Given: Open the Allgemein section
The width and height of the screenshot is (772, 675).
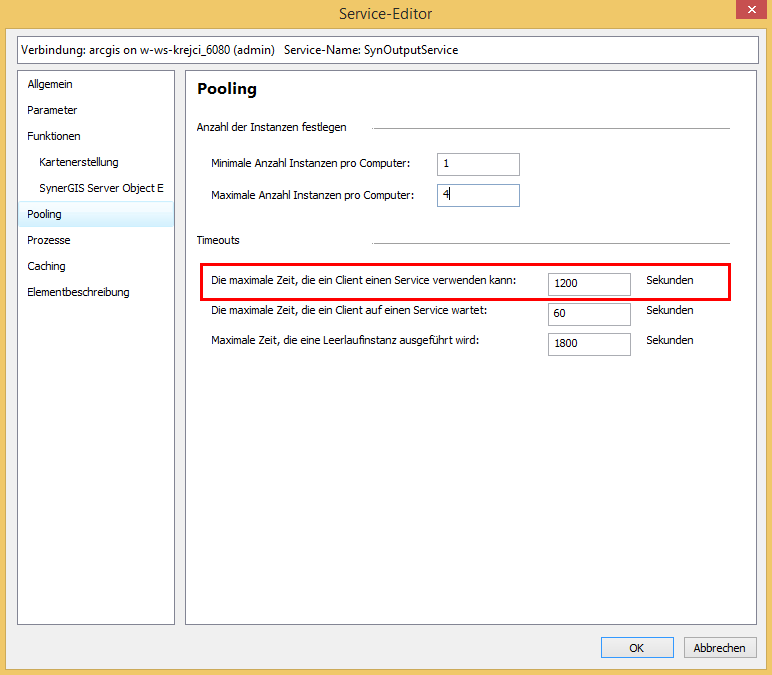Looking at the screenshot, I should tap(50, 84).
